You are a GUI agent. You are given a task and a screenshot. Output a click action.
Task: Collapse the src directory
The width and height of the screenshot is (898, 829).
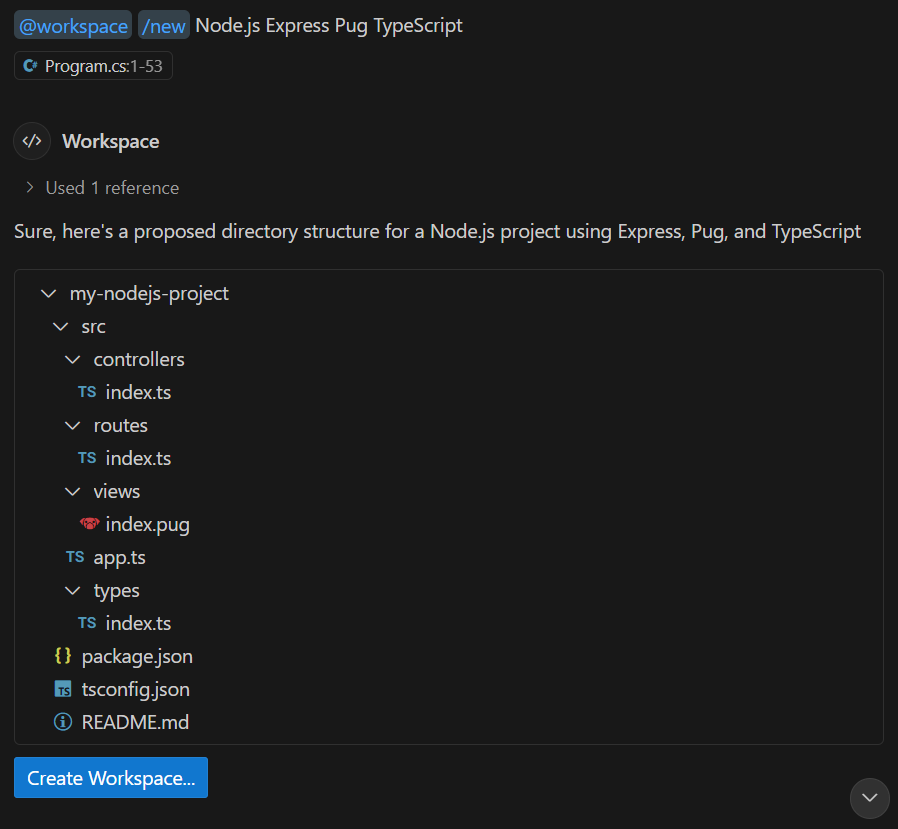(x=60, y=326)
